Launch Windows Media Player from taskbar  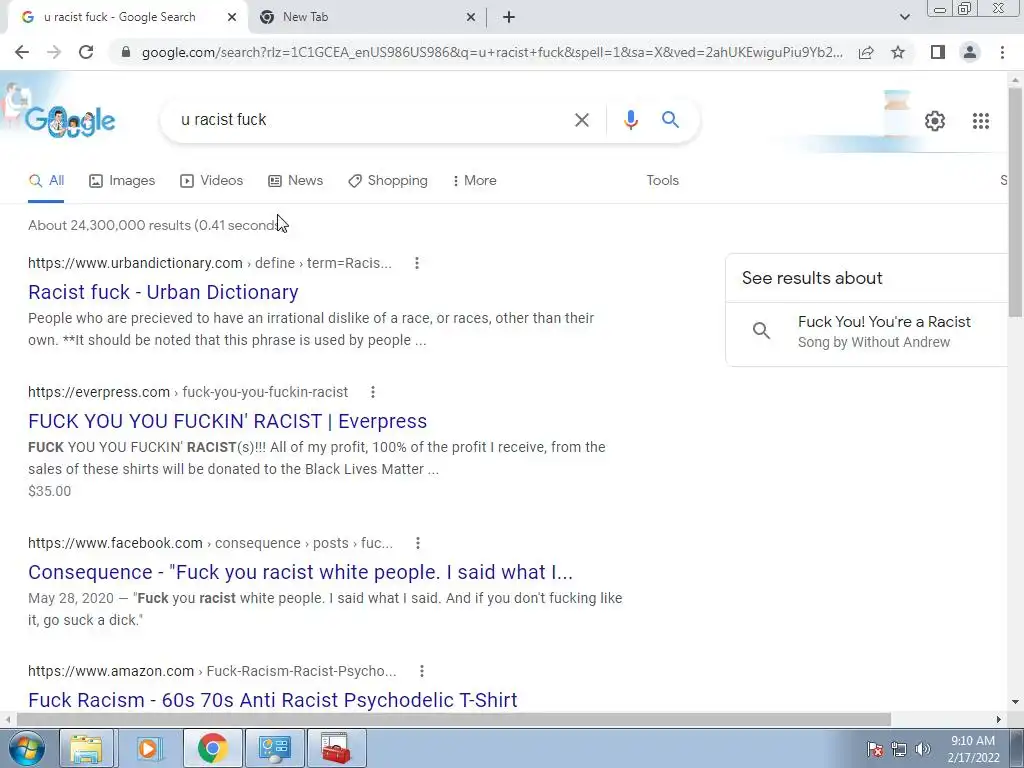pos(148,748)
